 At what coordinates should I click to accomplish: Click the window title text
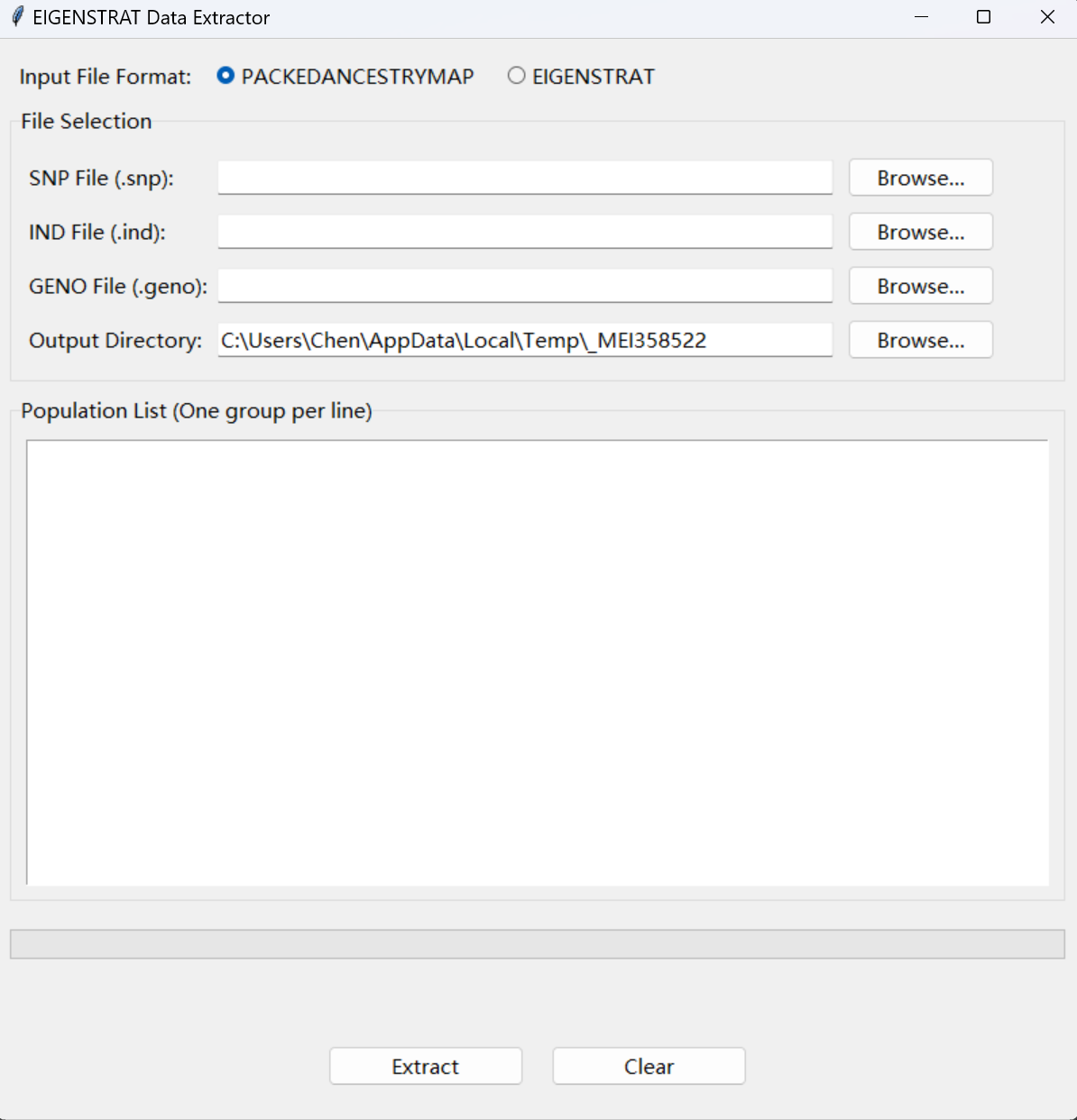[151, 18]
